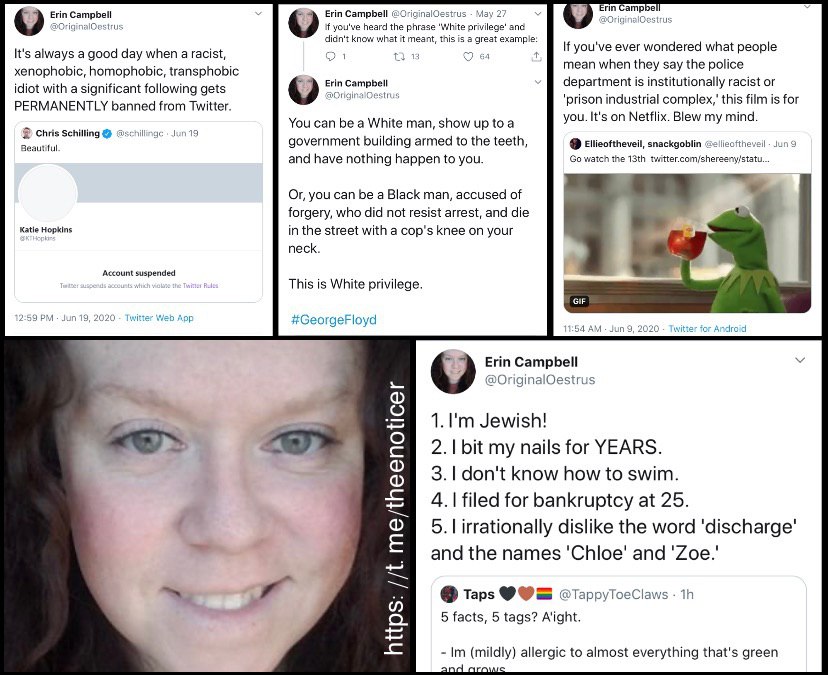The image size is (828, 675).
Task: Open the twitter.com/shereeny status link
Action: [x=710, y=158]
